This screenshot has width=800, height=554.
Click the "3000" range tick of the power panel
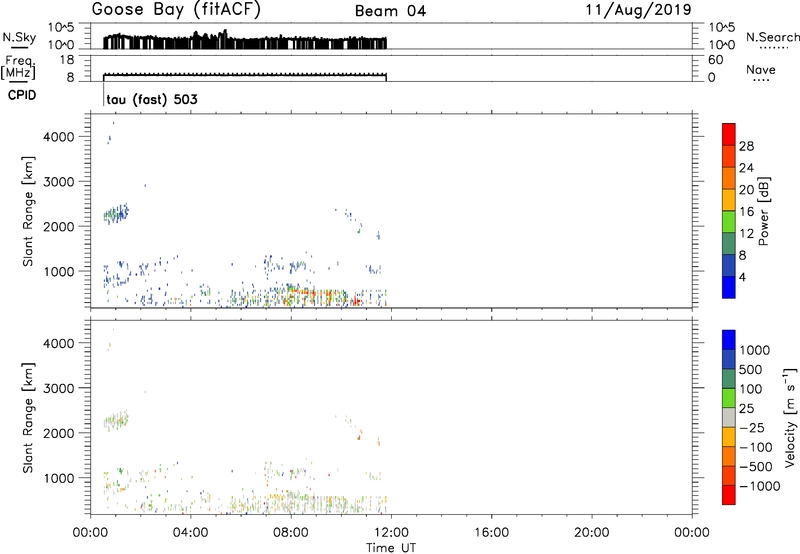tap(58, 182)
